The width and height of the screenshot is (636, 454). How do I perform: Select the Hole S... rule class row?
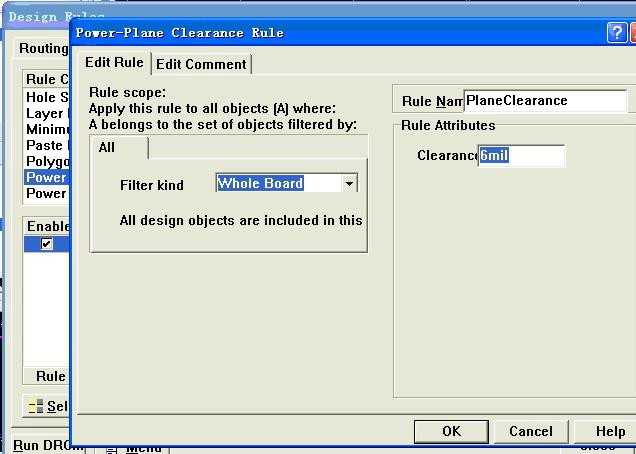(x=47, y=97)
